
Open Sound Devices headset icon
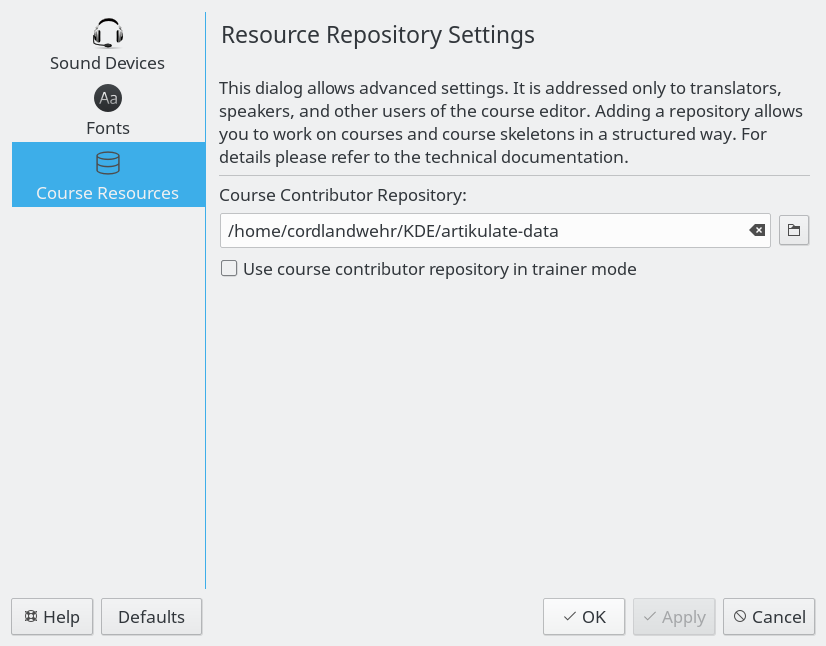[x=108, y=33]
